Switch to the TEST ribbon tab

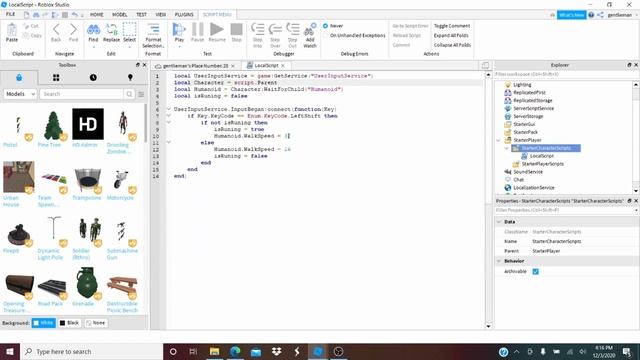click(141, 15)
